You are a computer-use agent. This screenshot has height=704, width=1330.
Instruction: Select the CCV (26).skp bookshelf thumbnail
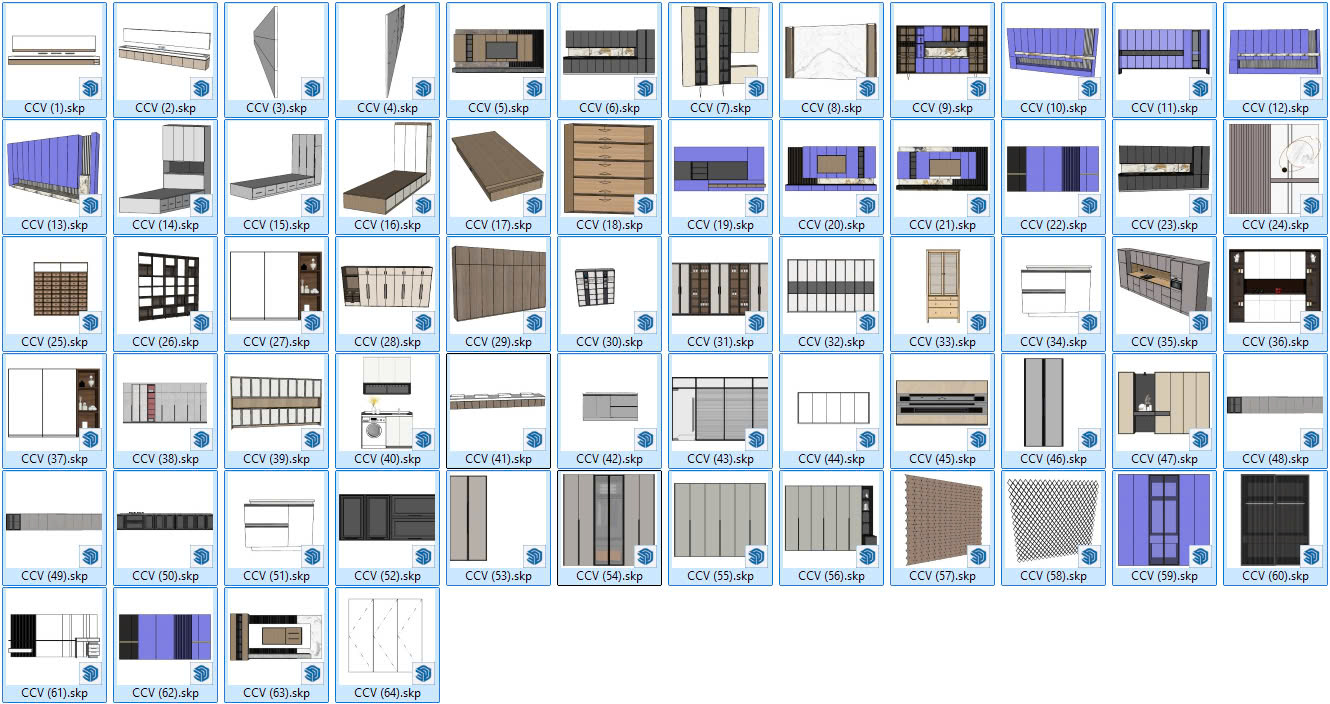pos(165,284)
